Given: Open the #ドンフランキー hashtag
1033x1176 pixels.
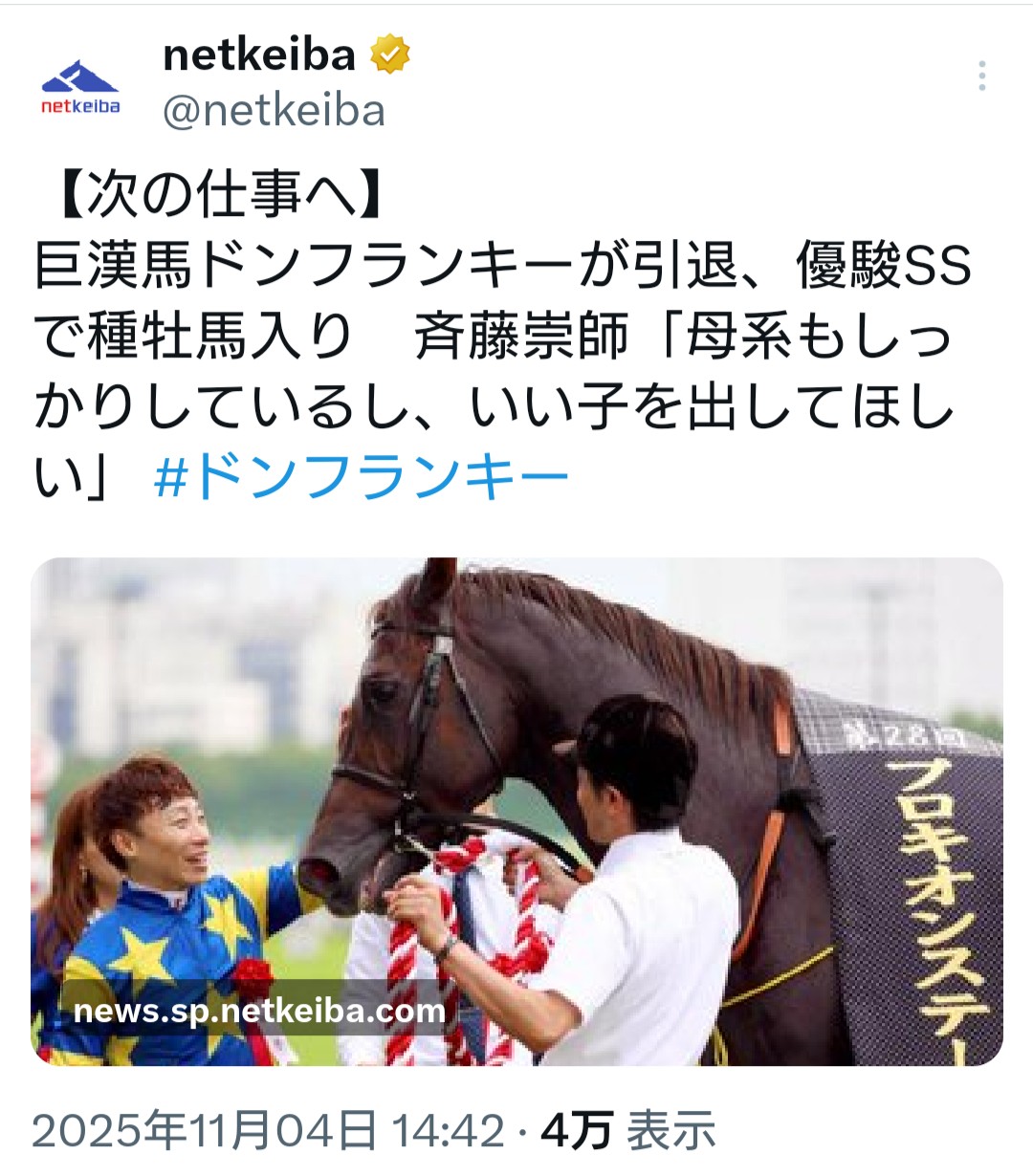Looking at the screenshot, I should point(362,478).
